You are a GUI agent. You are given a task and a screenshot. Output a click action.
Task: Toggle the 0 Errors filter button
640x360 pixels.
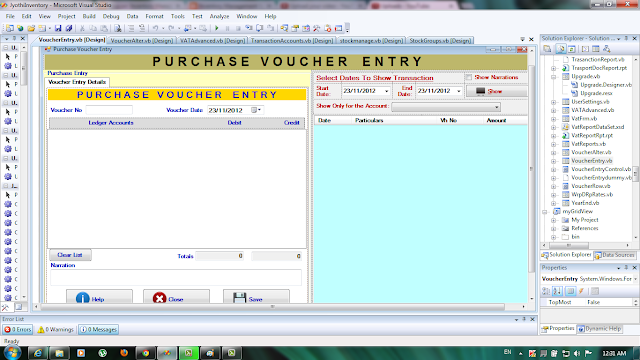coord(18,329)
